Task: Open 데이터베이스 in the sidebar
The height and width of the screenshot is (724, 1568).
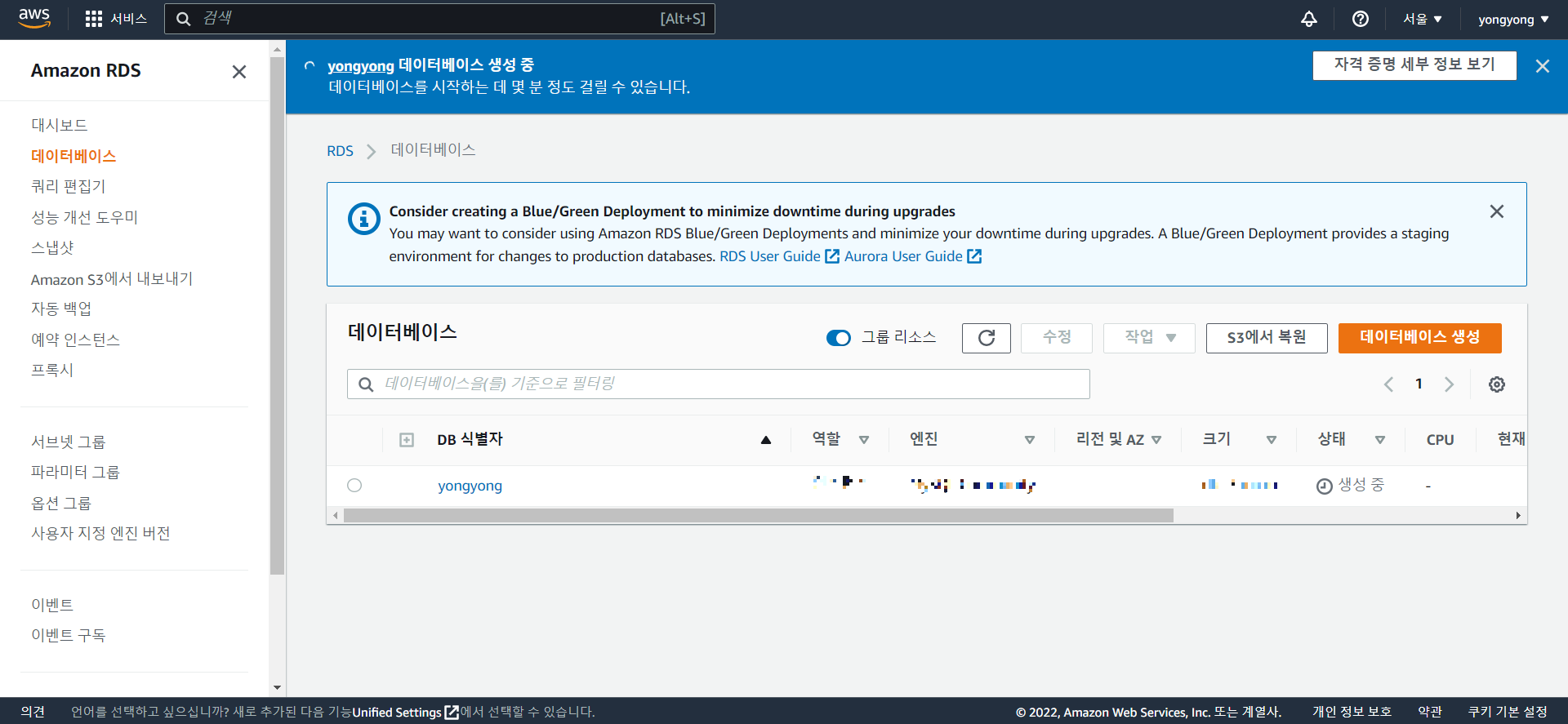Action: tap(73, 156)
